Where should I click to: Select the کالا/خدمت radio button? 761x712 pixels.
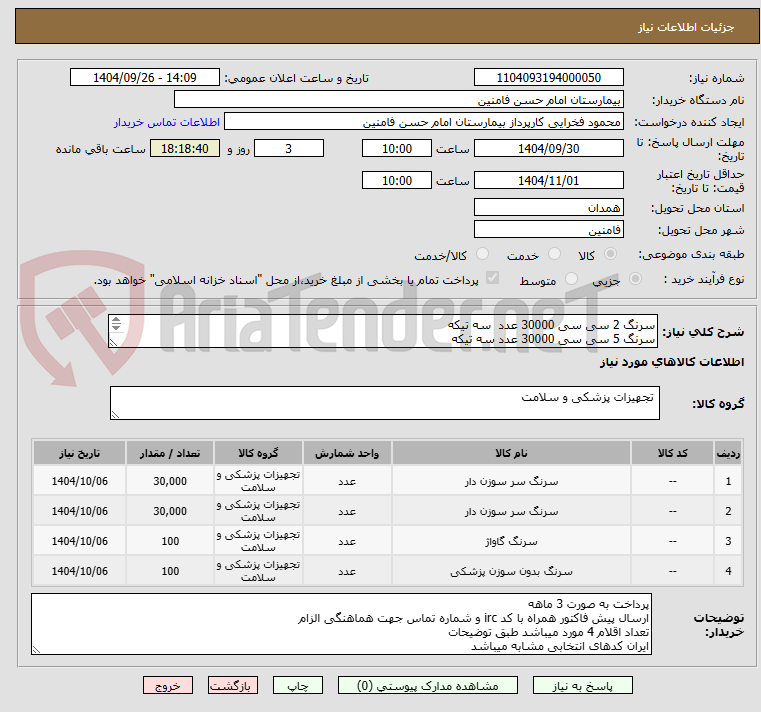point(482,254)
